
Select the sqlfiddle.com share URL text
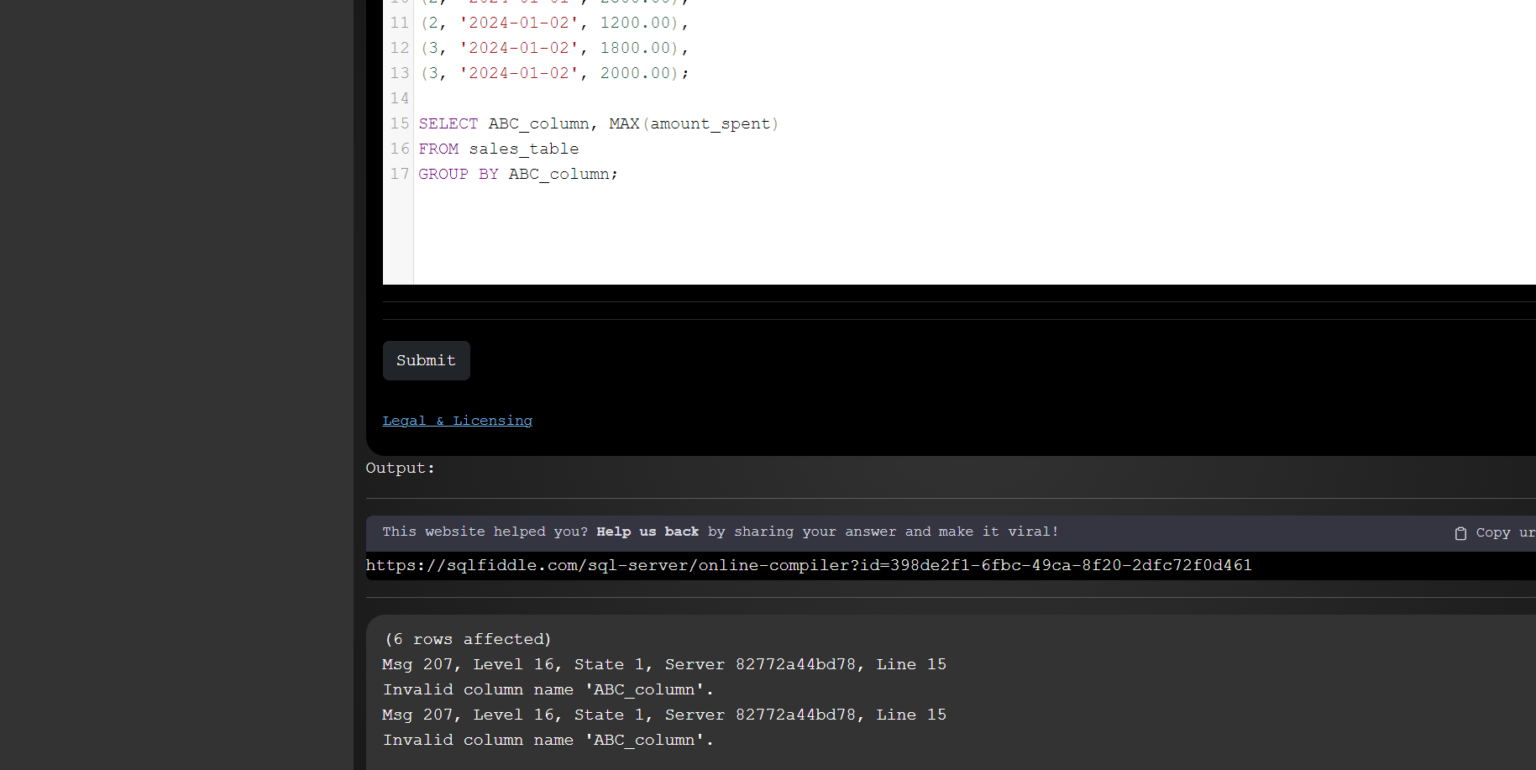coord(808,565)
